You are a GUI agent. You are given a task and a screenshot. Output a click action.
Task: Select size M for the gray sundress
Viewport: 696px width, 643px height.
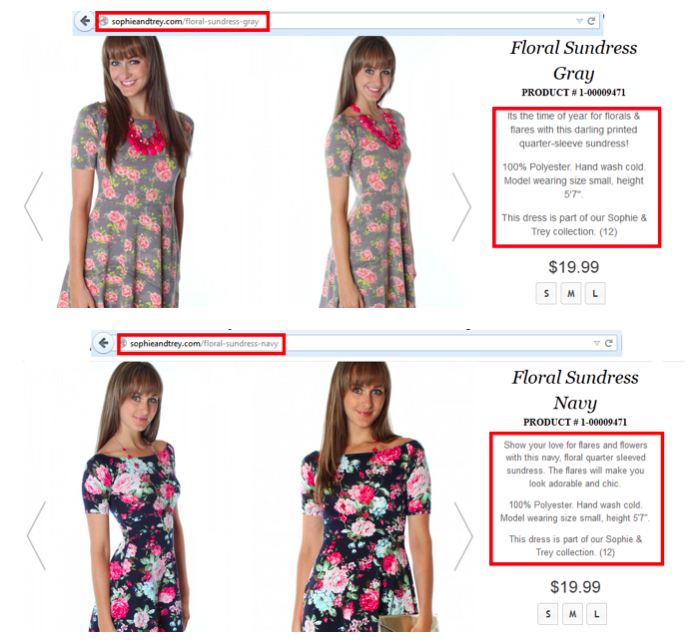click(x=571, y=293)
